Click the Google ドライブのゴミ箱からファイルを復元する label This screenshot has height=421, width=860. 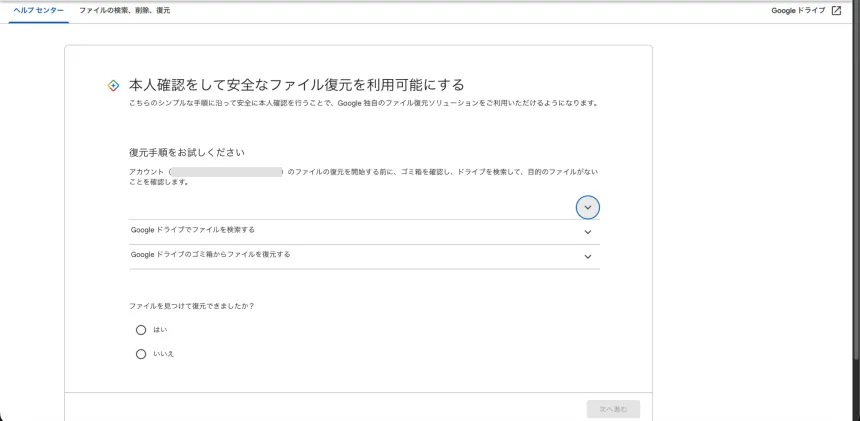click(211, 254)
